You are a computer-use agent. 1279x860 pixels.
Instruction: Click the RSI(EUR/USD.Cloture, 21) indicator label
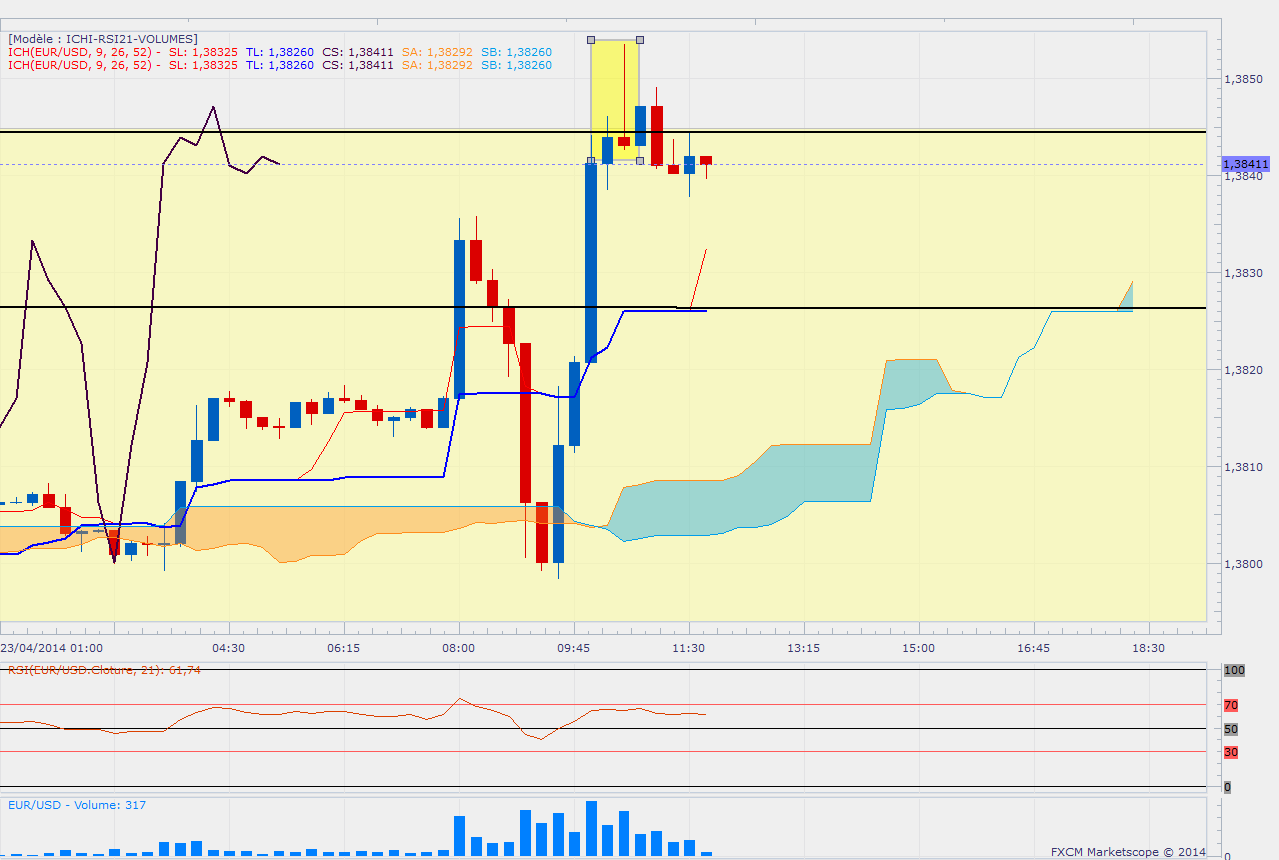105,670
